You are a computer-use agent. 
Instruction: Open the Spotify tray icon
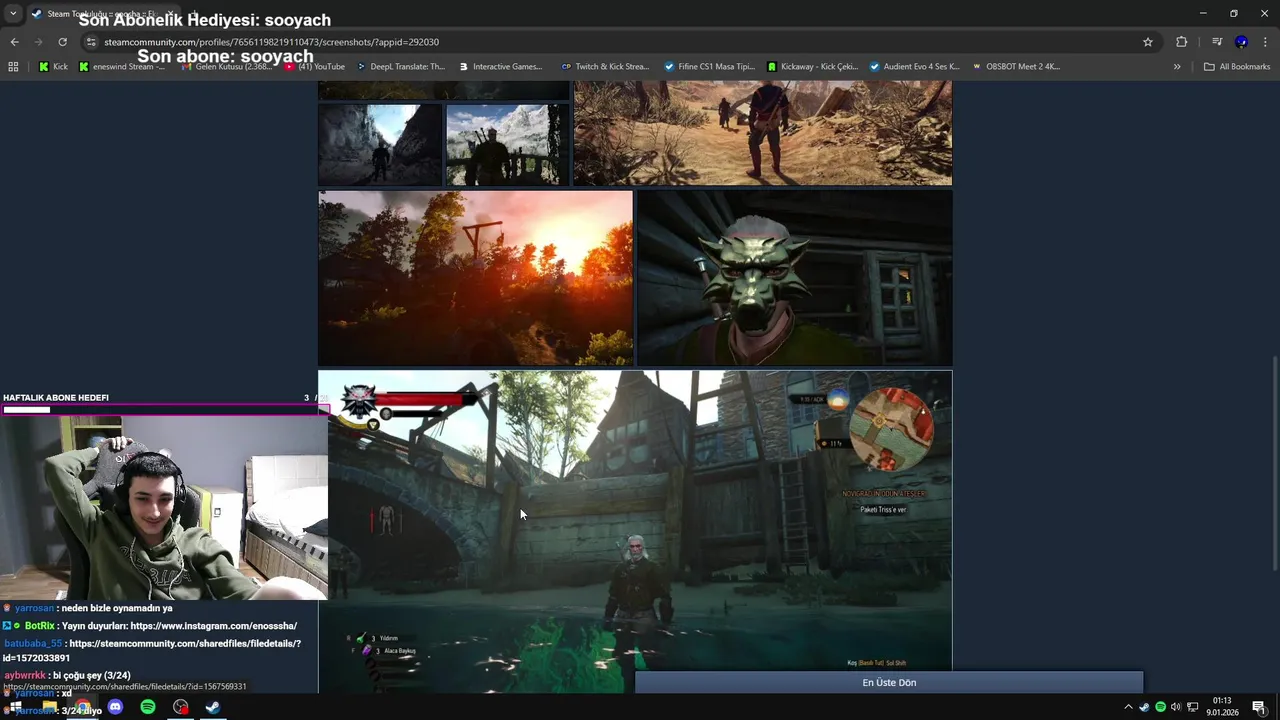(x=1160, y=707)
